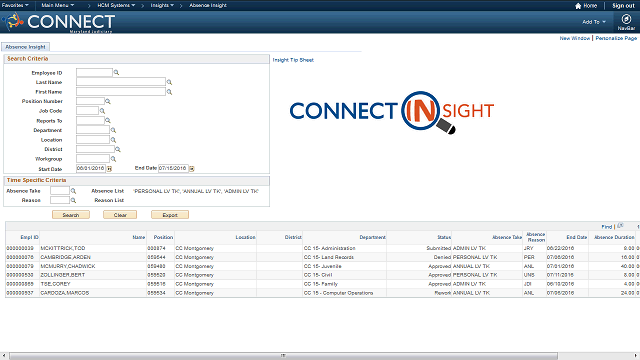The height and width of the screenshot is (360, 640).
Task: Open Reports To lookup magnifier
Action: (x=108, y=121)
